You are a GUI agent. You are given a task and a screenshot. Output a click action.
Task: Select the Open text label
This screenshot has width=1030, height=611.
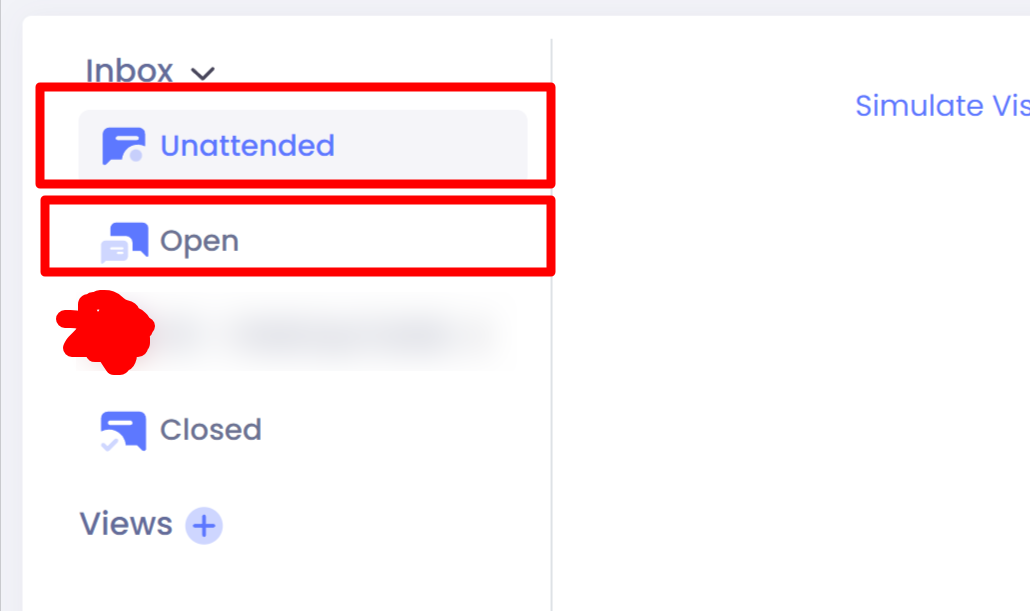pyautogui.click(x=199, y=242)
